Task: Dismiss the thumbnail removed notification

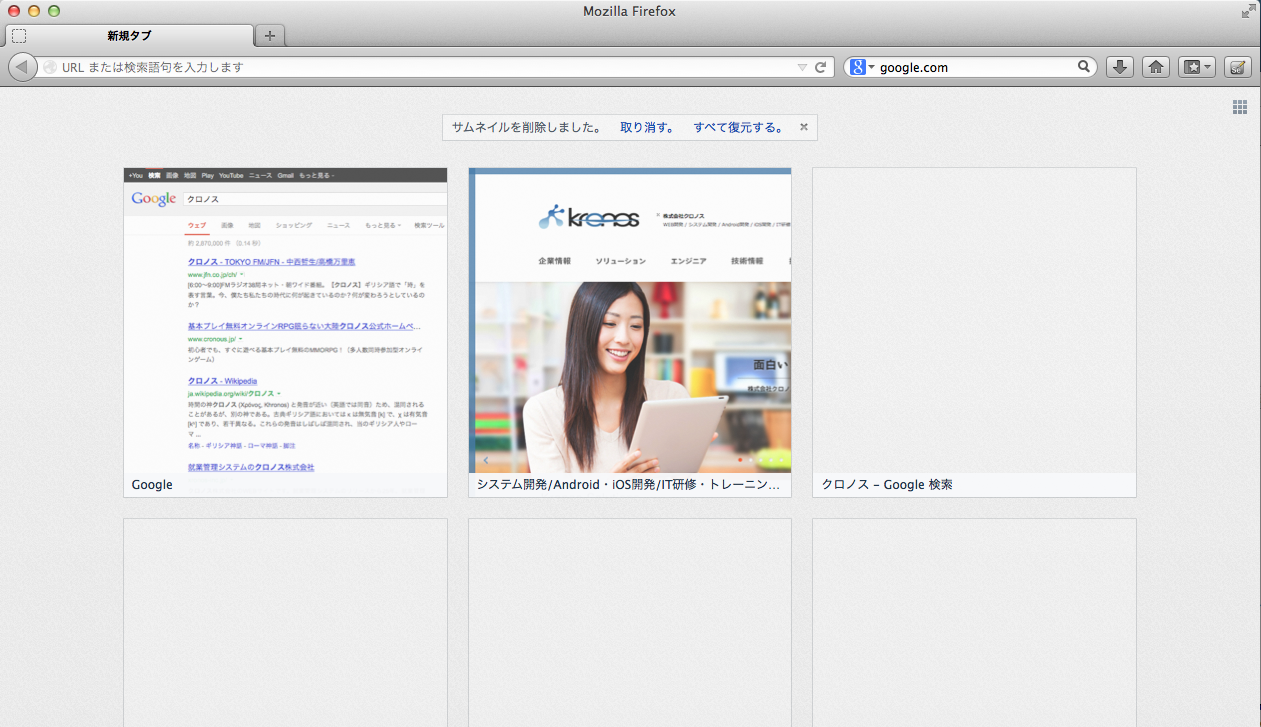Action: tap(803, 127)
